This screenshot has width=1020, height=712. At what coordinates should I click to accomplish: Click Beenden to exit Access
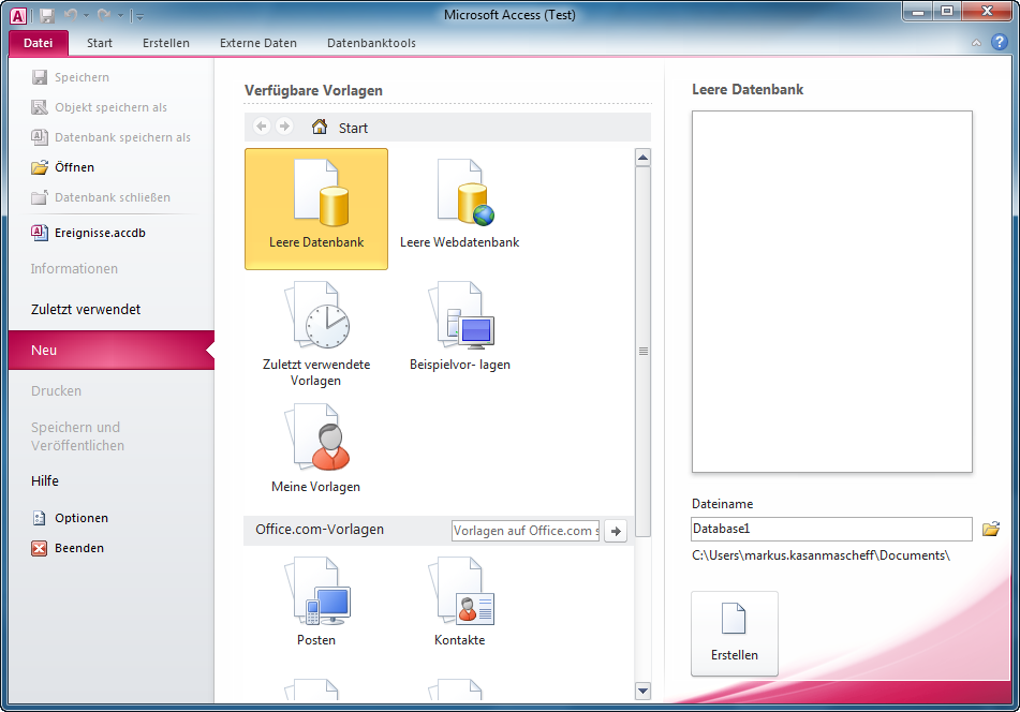click(68, 548)
